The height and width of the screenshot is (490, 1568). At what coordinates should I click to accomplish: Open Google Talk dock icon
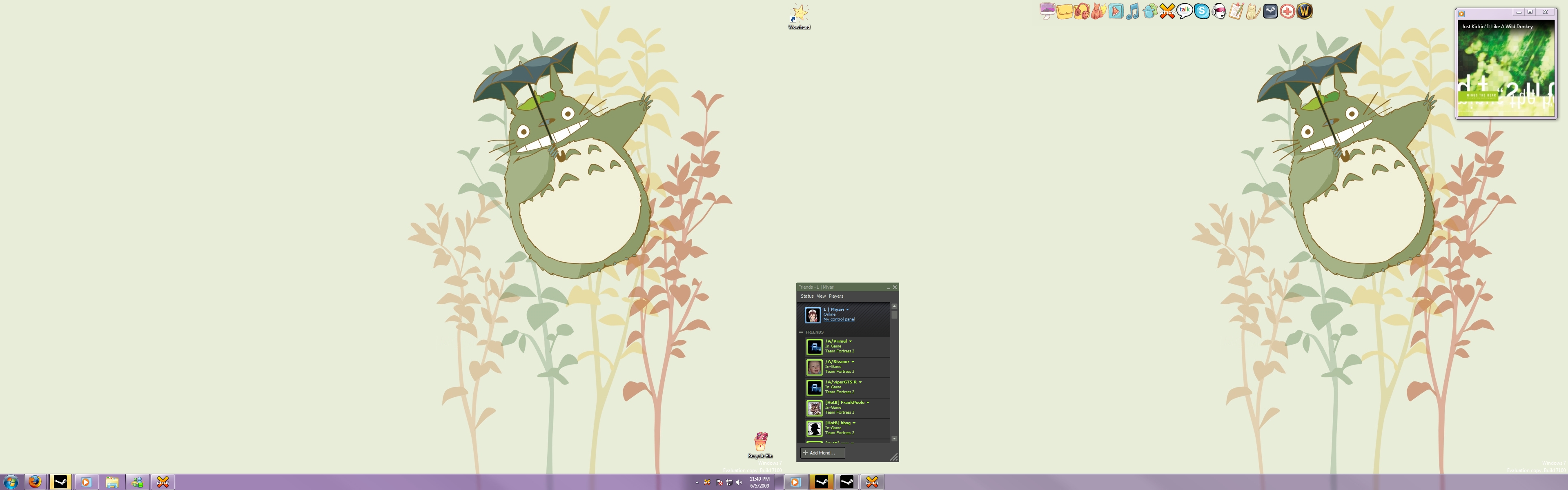(x=1185, y=11)
